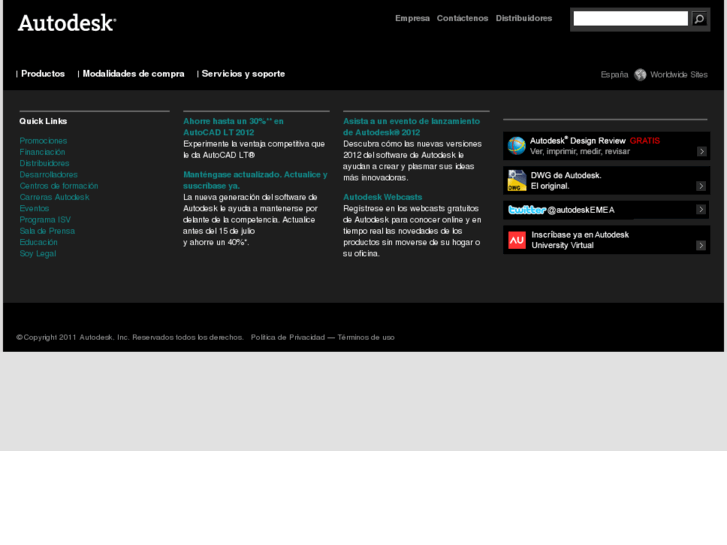The image size is (727, 545).
Task: Open Distribuidores in Quick Links list
Action: point(44,163)
